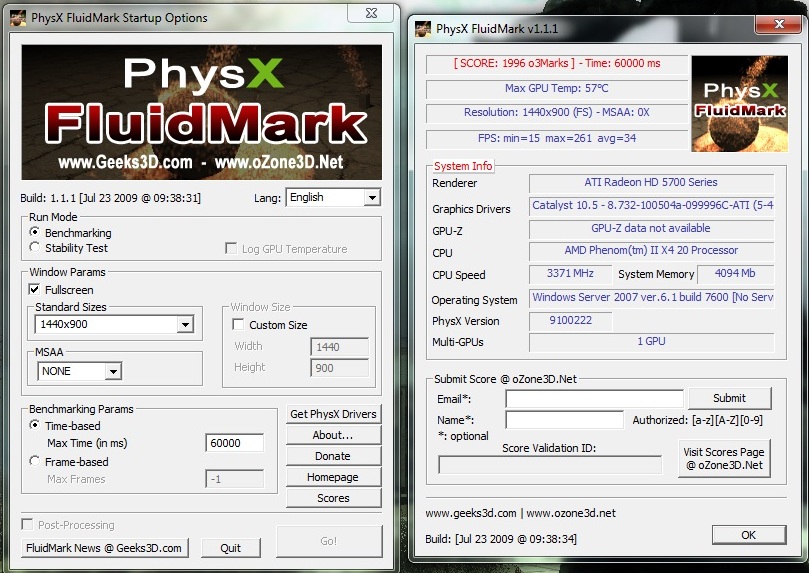This screenshot has width=809, height=573.
Task: Open the About dialog button
Action: tap(333, 435)
